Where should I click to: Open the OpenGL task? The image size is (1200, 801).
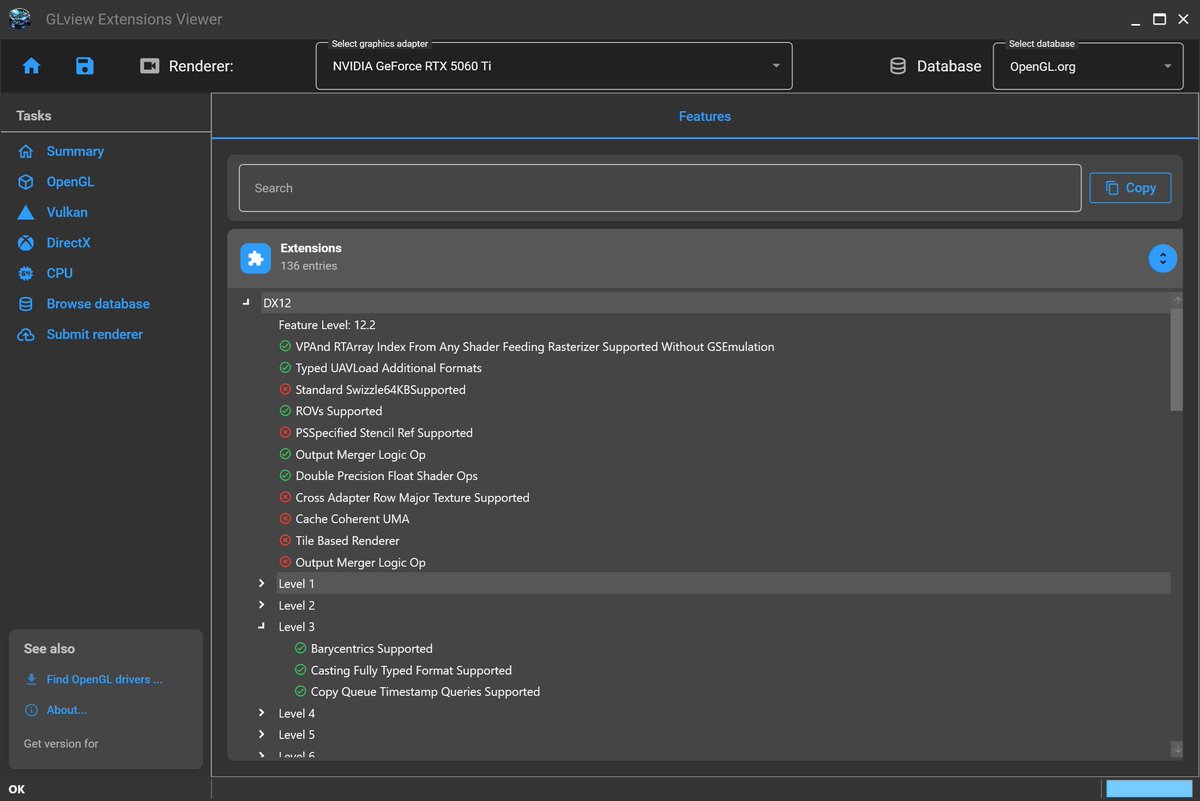tap(70, 182)
